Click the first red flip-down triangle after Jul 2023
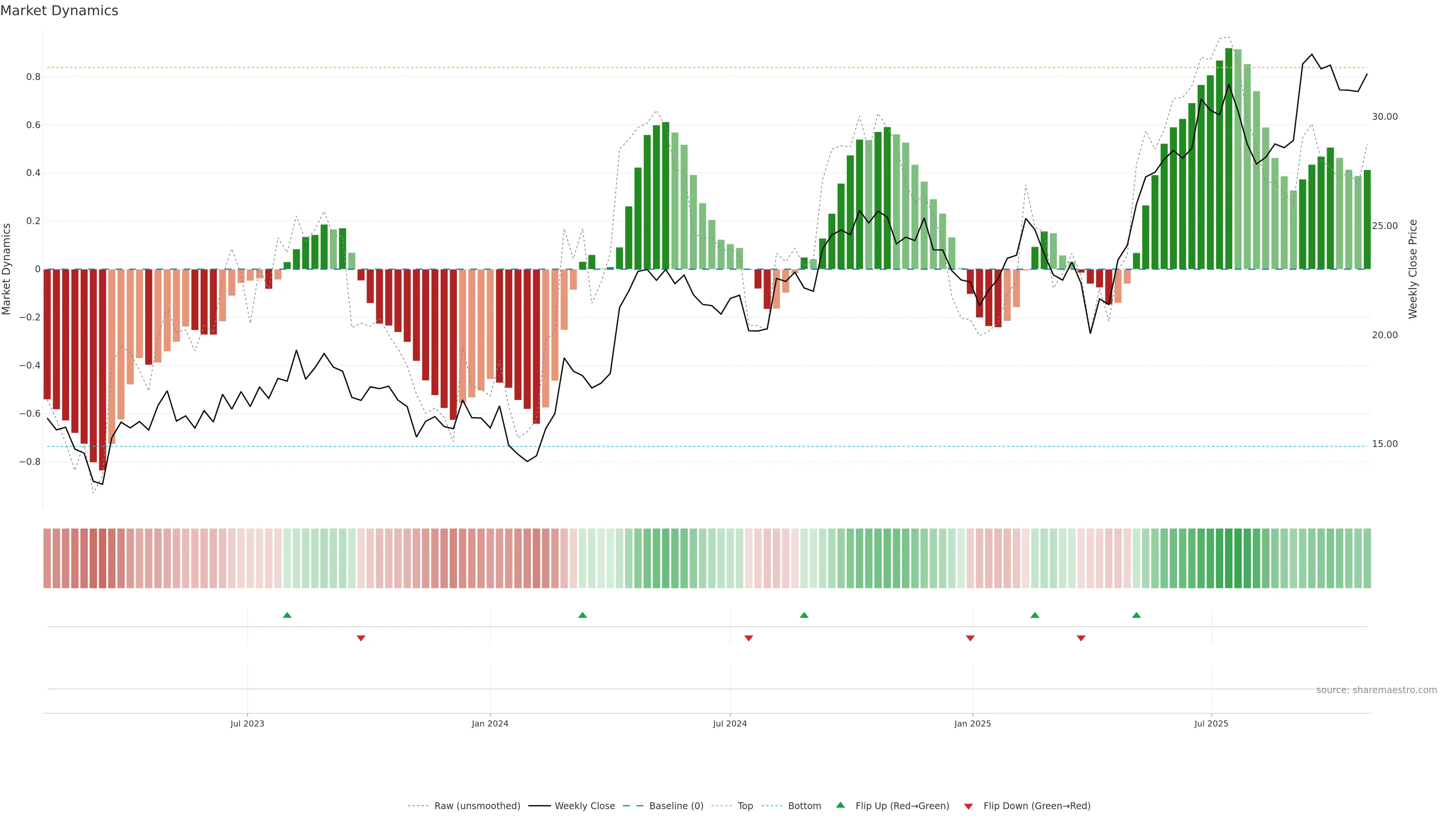The image size is (1456, 819). [x=361, y=638]
